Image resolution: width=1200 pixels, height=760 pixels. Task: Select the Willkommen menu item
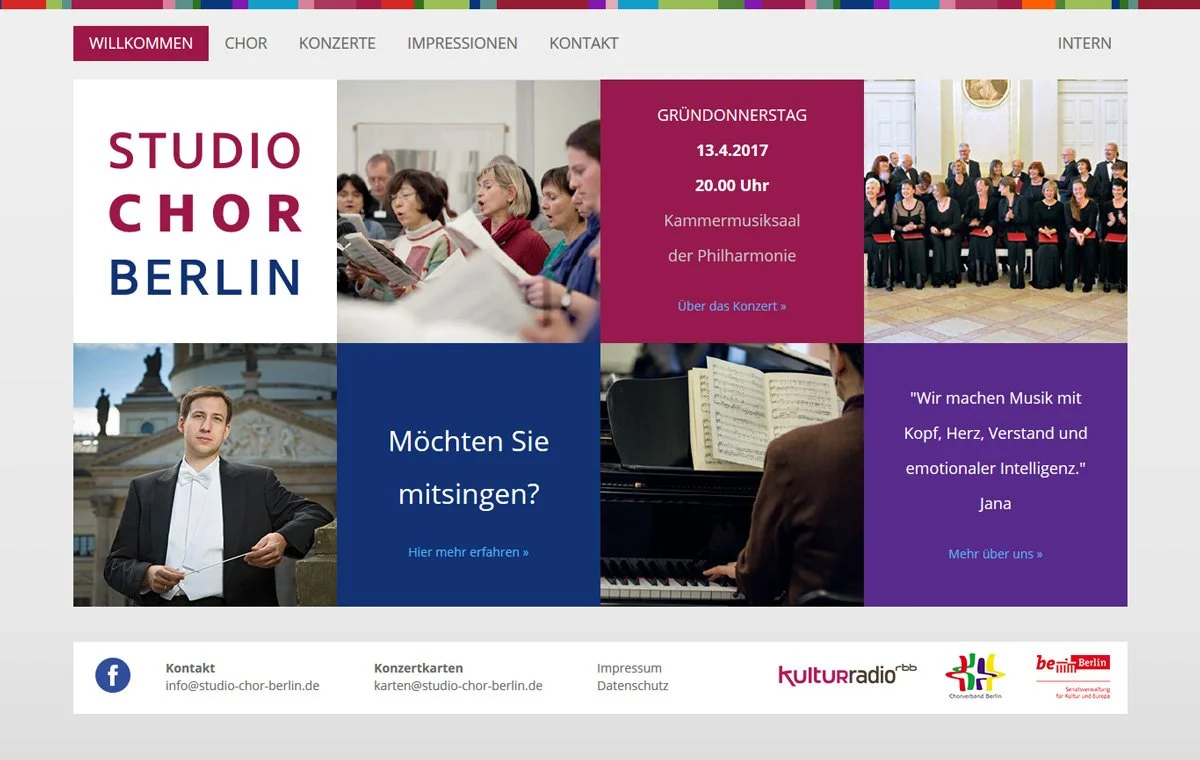pos(141,43)
